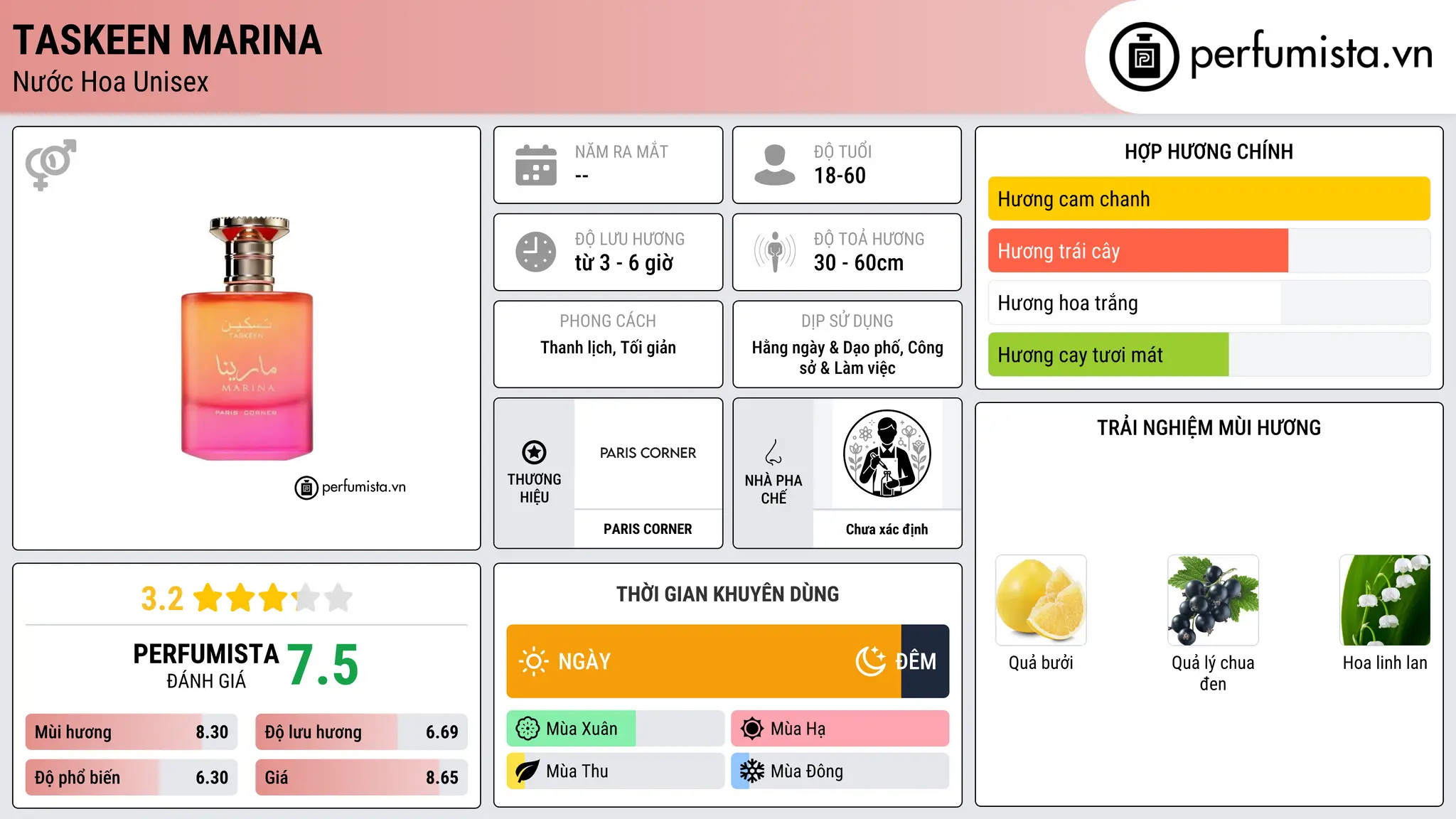Click the Taskeen Marina bottle image
Viewport: 1456px width, 819px height.
tap(247, 338)
